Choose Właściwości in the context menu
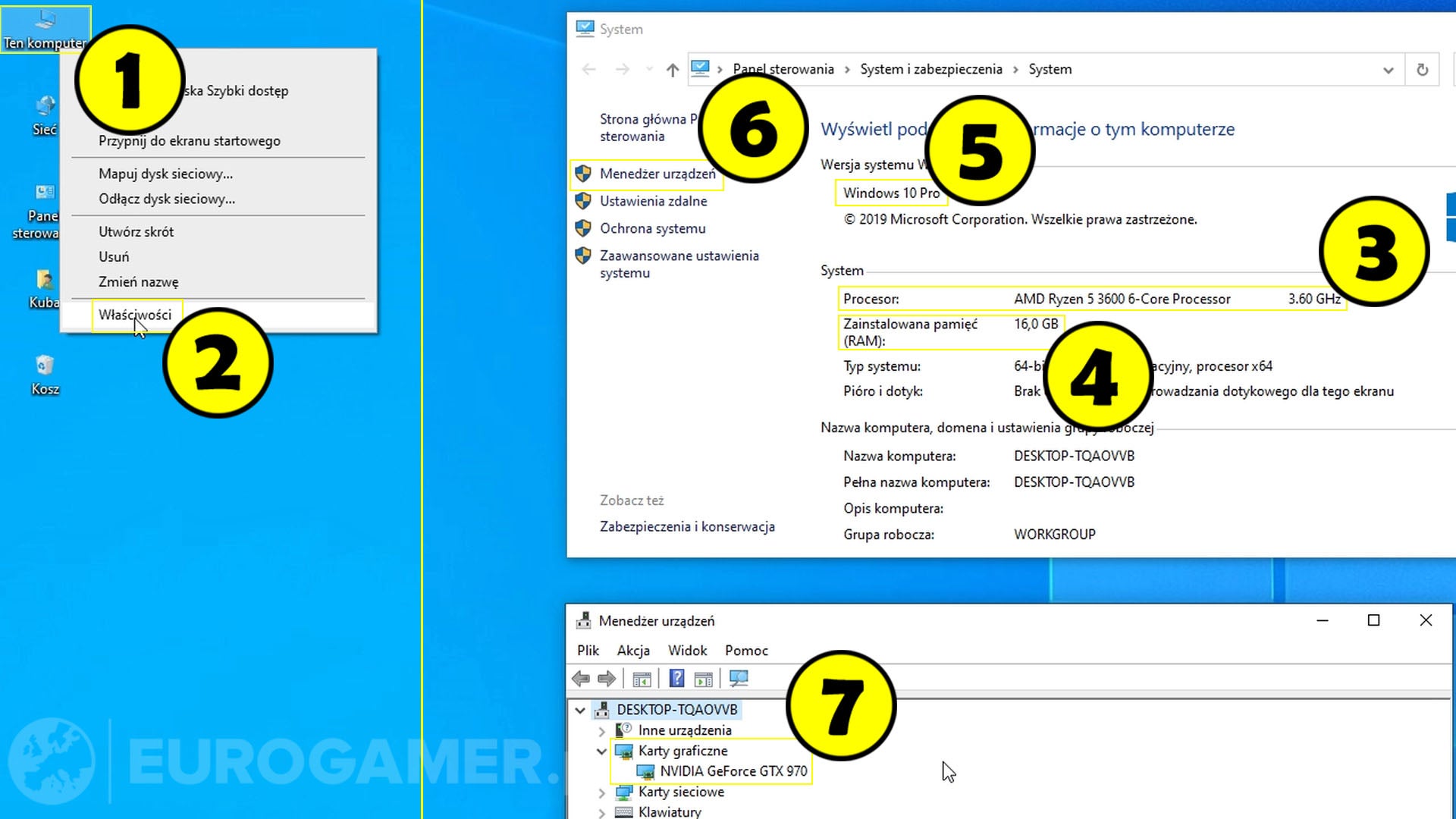Viewport: 1456px width, 819px height. (x=135, y=315)
